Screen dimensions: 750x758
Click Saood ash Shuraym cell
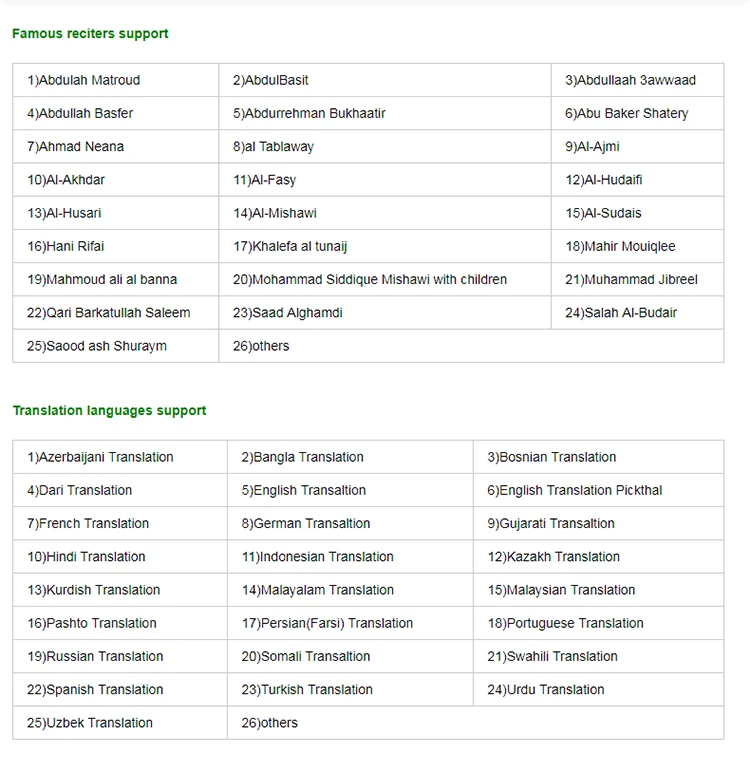click(x=116, y=346)
